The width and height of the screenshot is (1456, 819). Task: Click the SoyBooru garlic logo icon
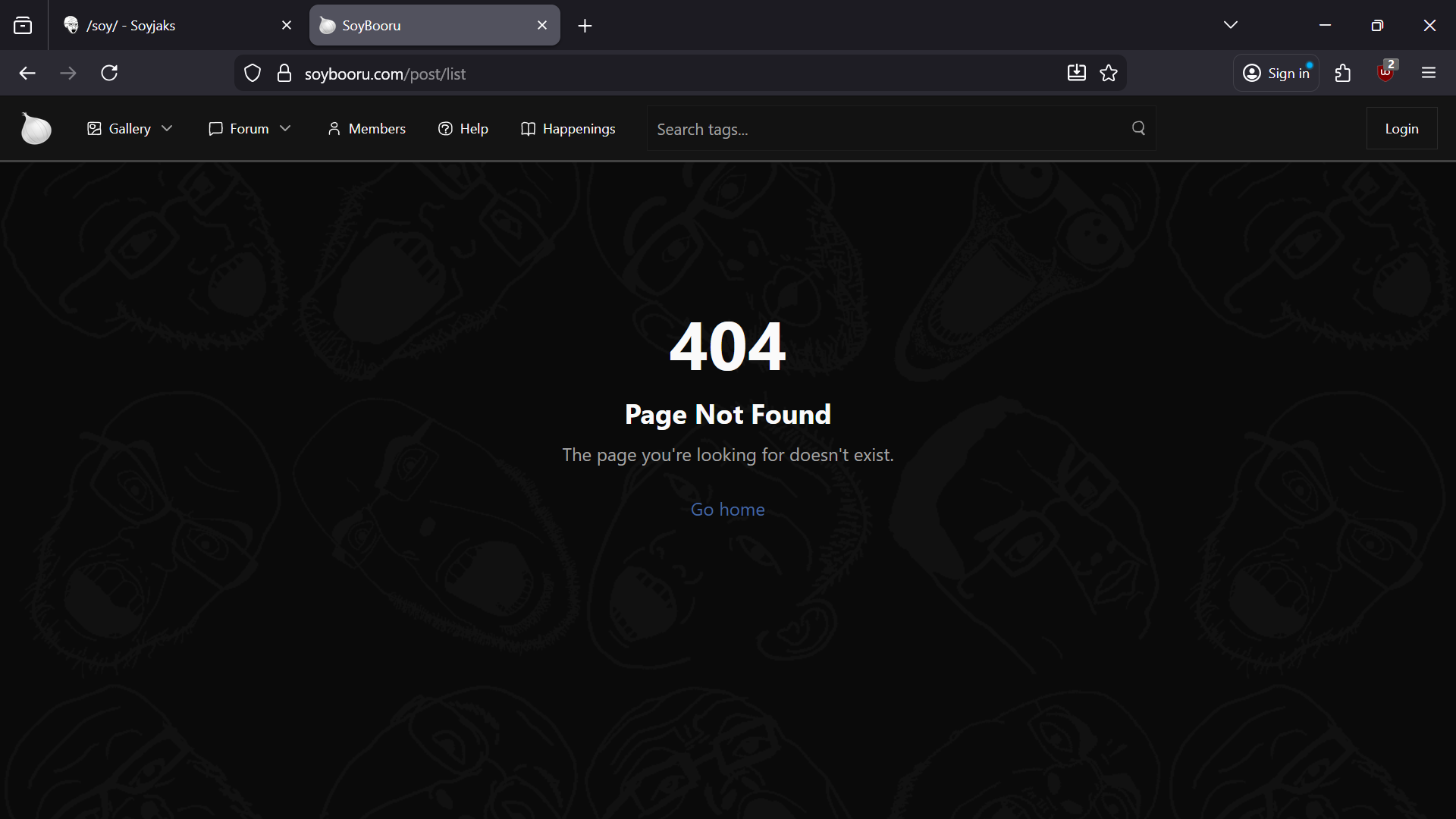tap(36, 128)
